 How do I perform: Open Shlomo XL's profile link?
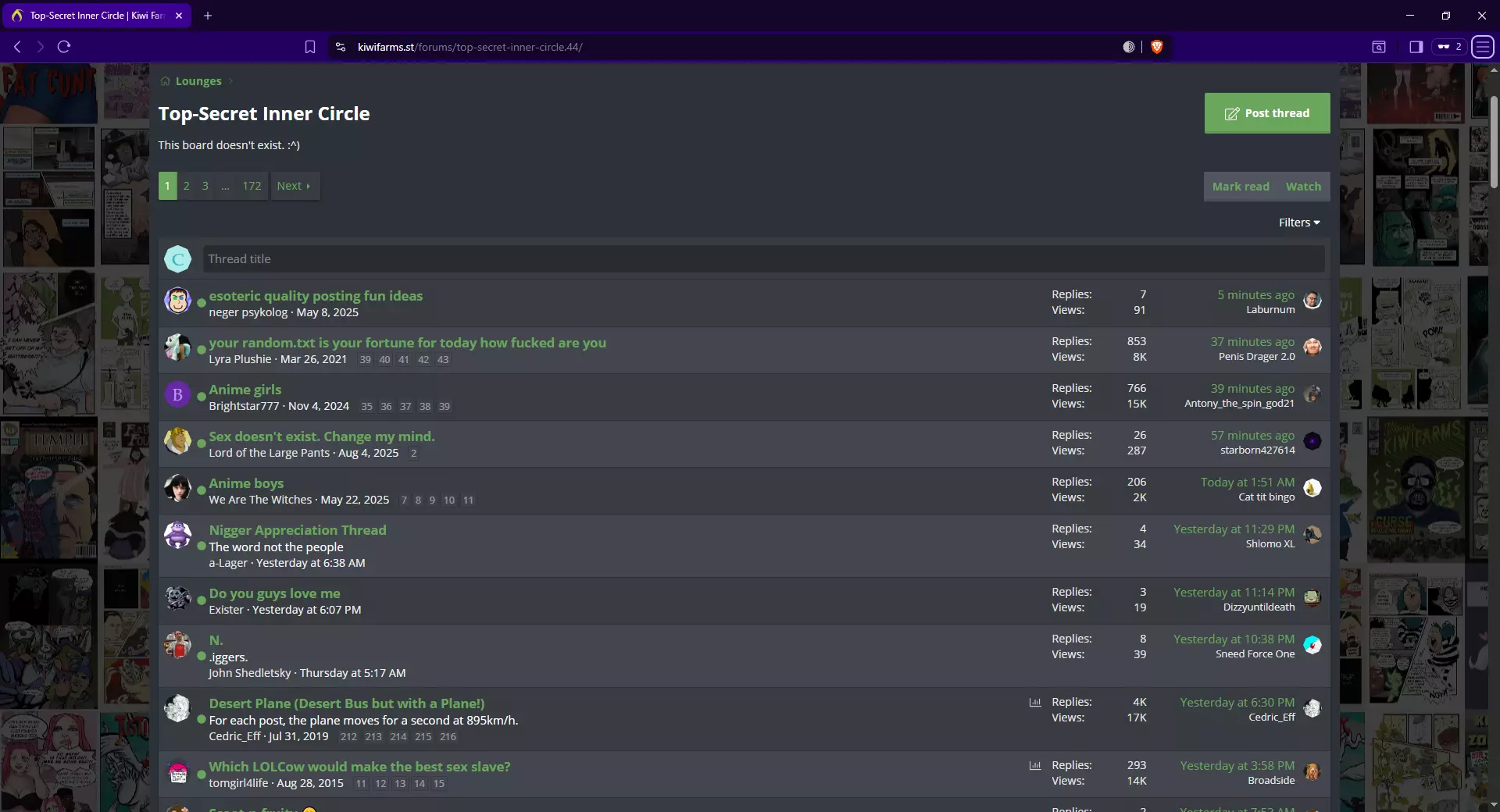pyautogui.click(x=1270, y=544)
